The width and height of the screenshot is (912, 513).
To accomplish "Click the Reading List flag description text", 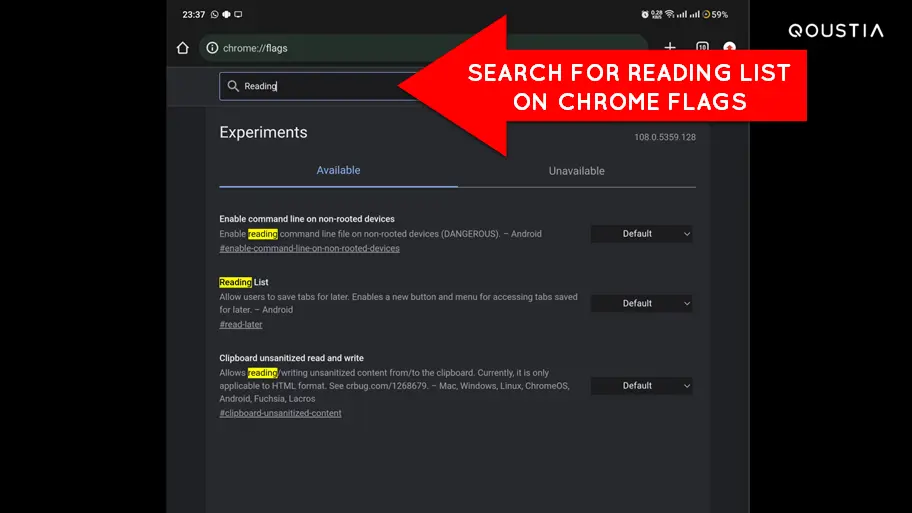I will click(x=398, y=303).
